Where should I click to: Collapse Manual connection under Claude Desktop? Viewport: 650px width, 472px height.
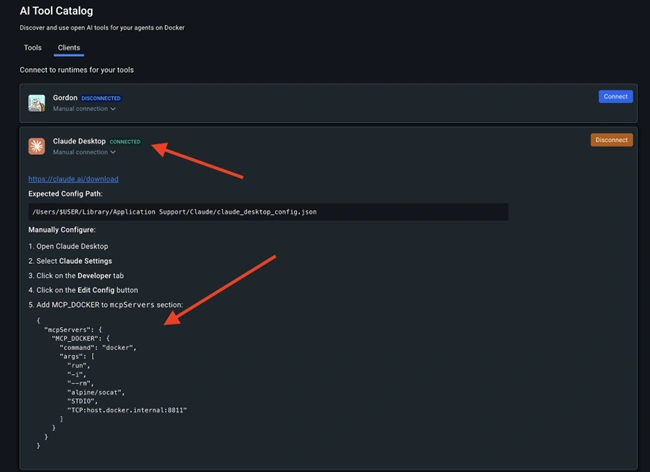point(84,152)
